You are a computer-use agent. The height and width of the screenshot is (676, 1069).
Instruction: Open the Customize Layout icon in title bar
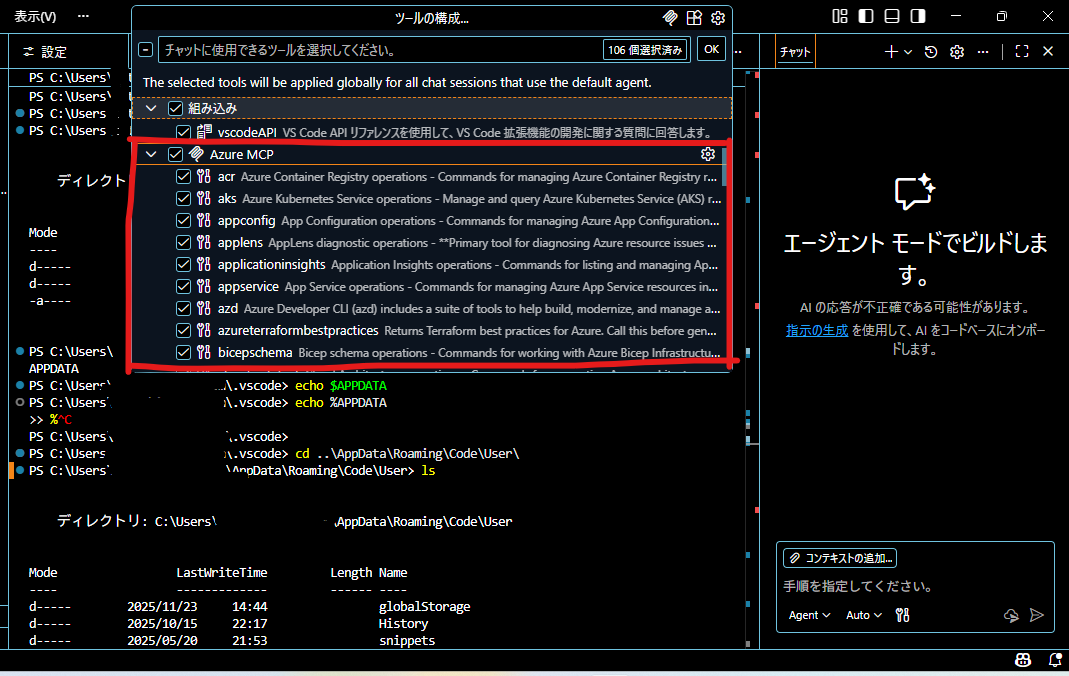pyautogui.click(x=840, y=16)
